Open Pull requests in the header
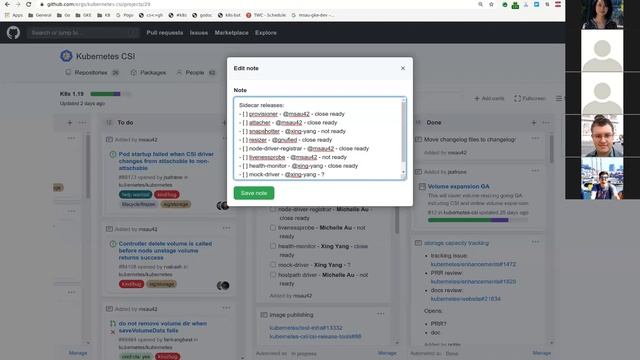 pyautogui.click(x=164, y=33)
